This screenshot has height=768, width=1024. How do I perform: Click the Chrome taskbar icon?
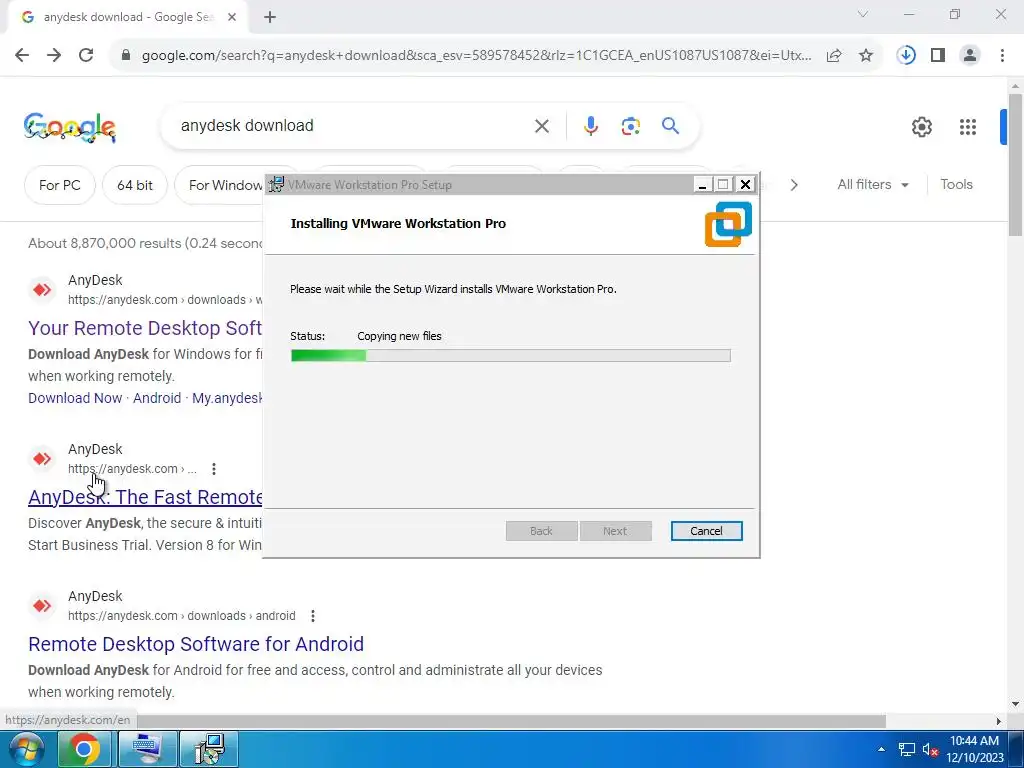(x=84, y=749)
